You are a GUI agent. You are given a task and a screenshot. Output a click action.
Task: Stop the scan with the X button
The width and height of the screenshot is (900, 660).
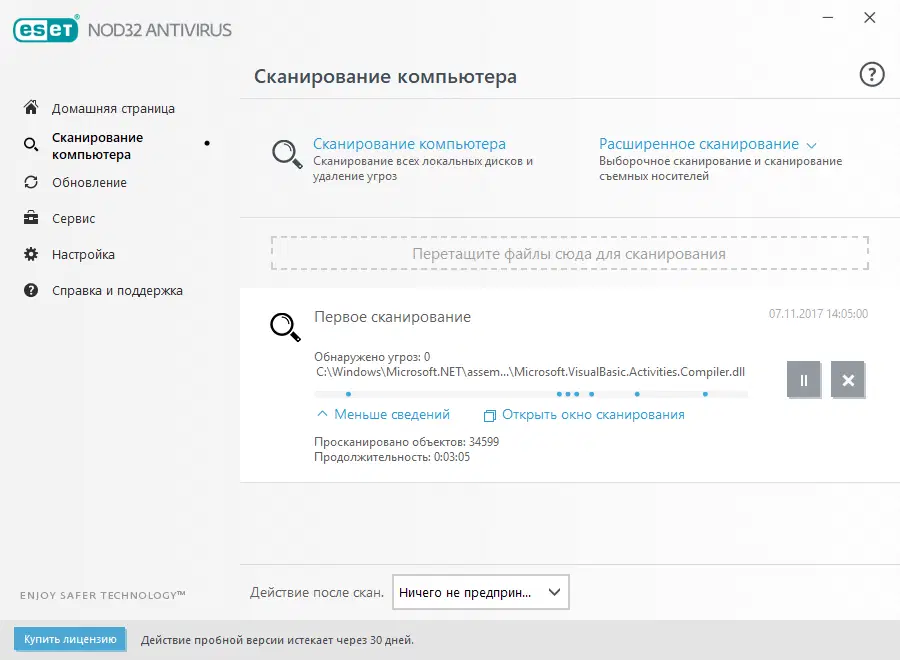(848, 380)
